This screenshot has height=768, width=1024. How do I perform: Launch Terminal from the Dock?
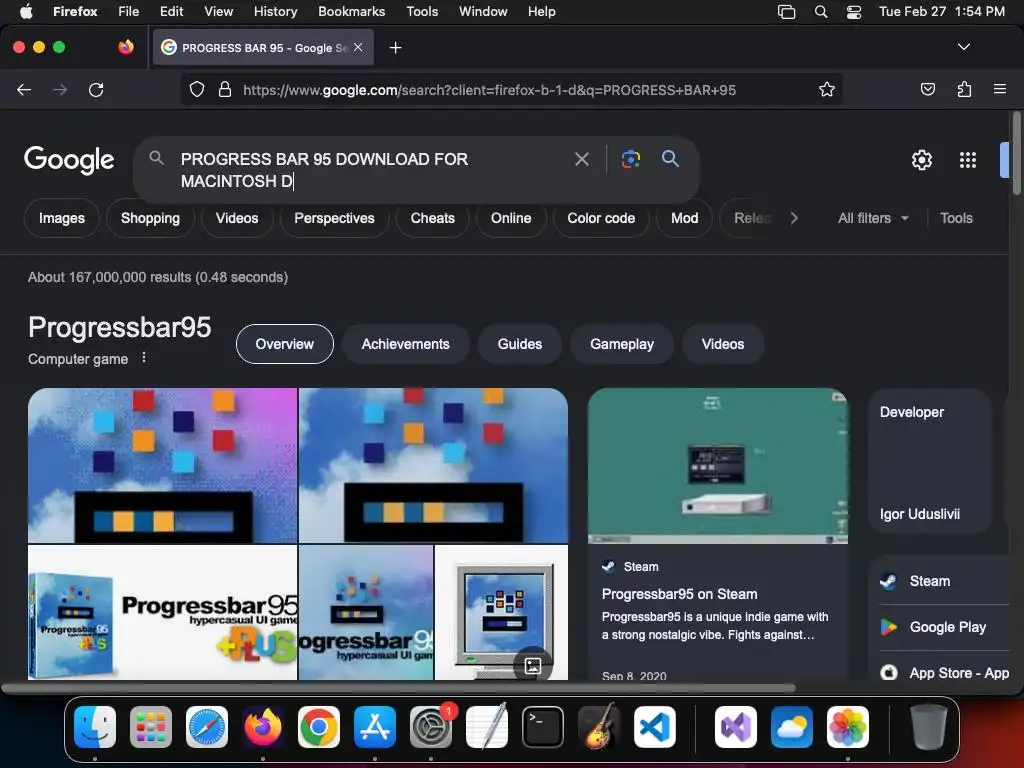pos(543,727)
